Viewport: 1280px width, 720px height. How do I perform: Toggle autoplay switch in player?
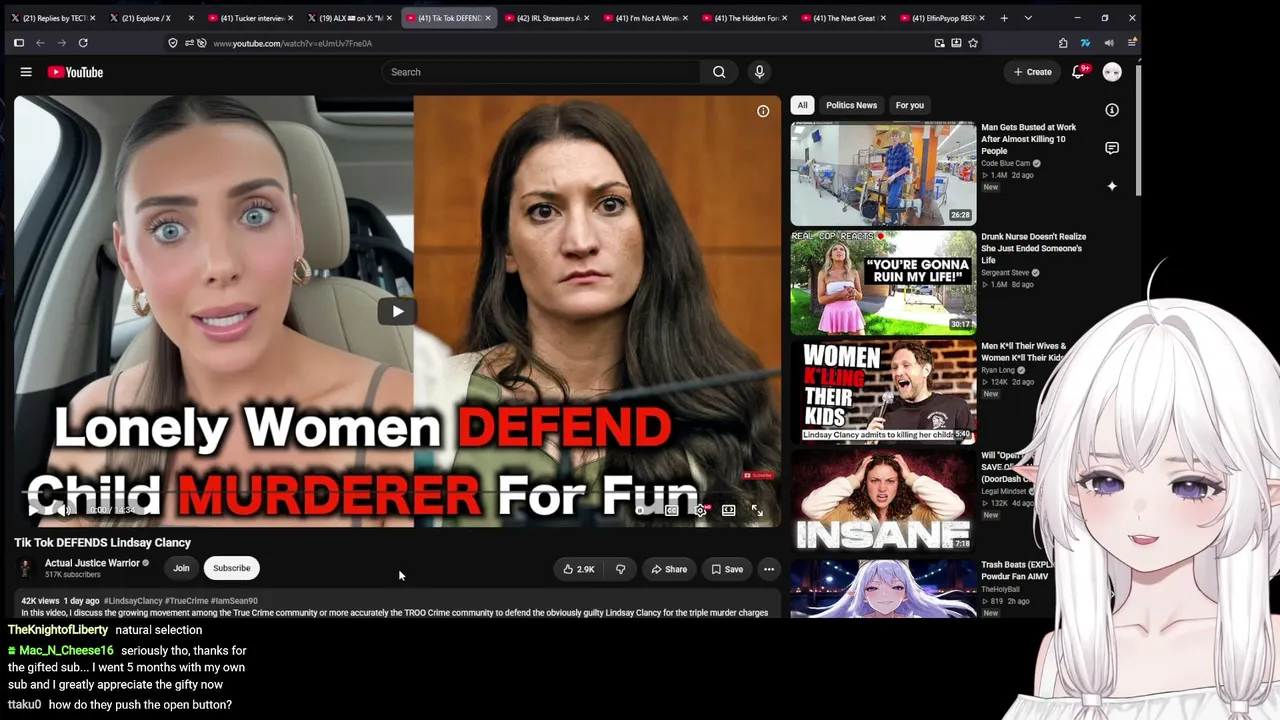[643, 510]
